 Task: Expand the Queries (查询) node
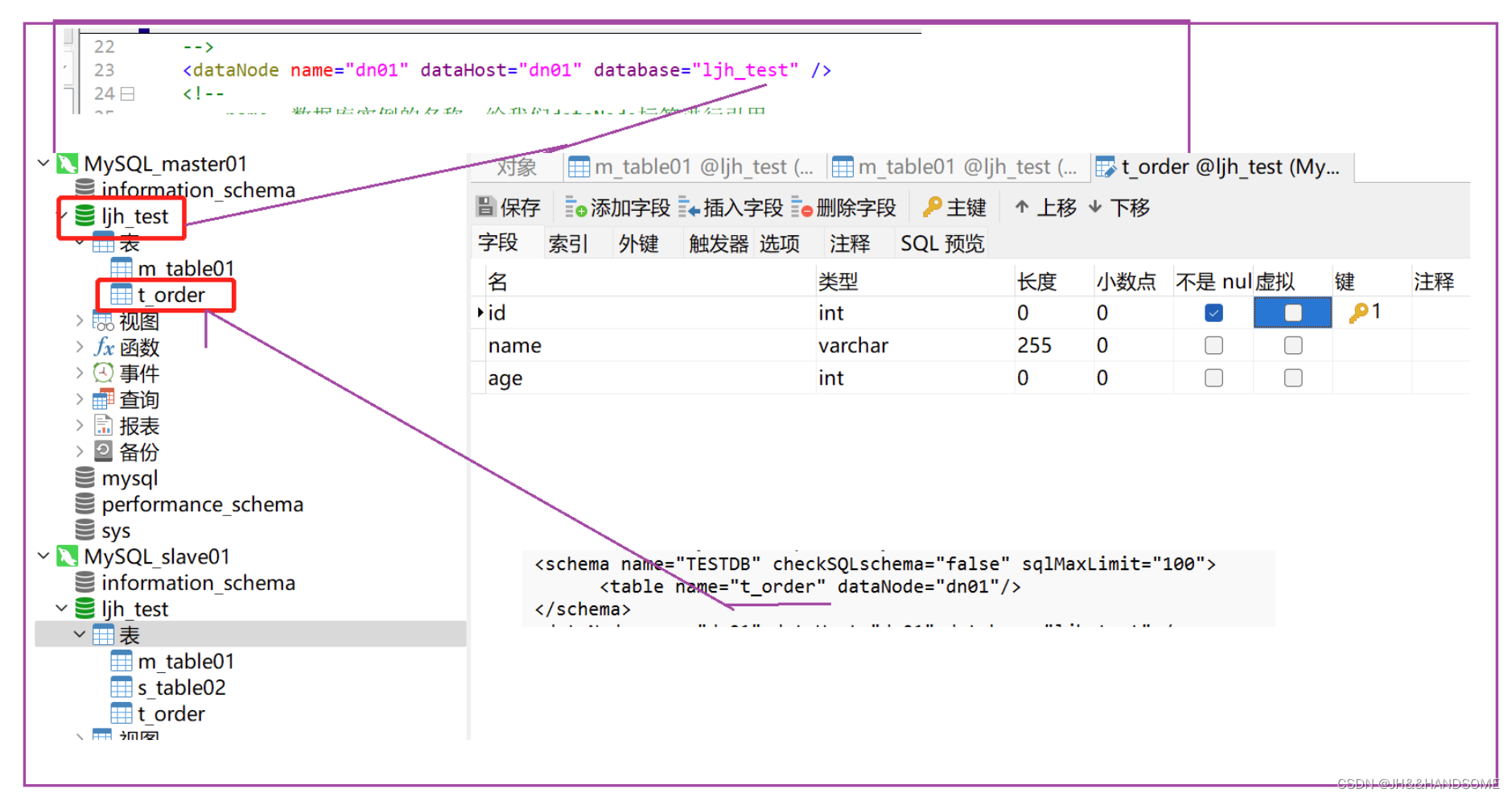tap(79, 399)
